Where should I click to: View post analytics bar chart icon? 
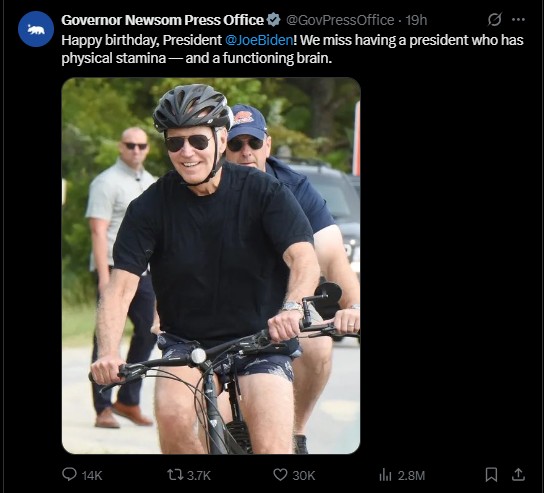tap(385, 475)
